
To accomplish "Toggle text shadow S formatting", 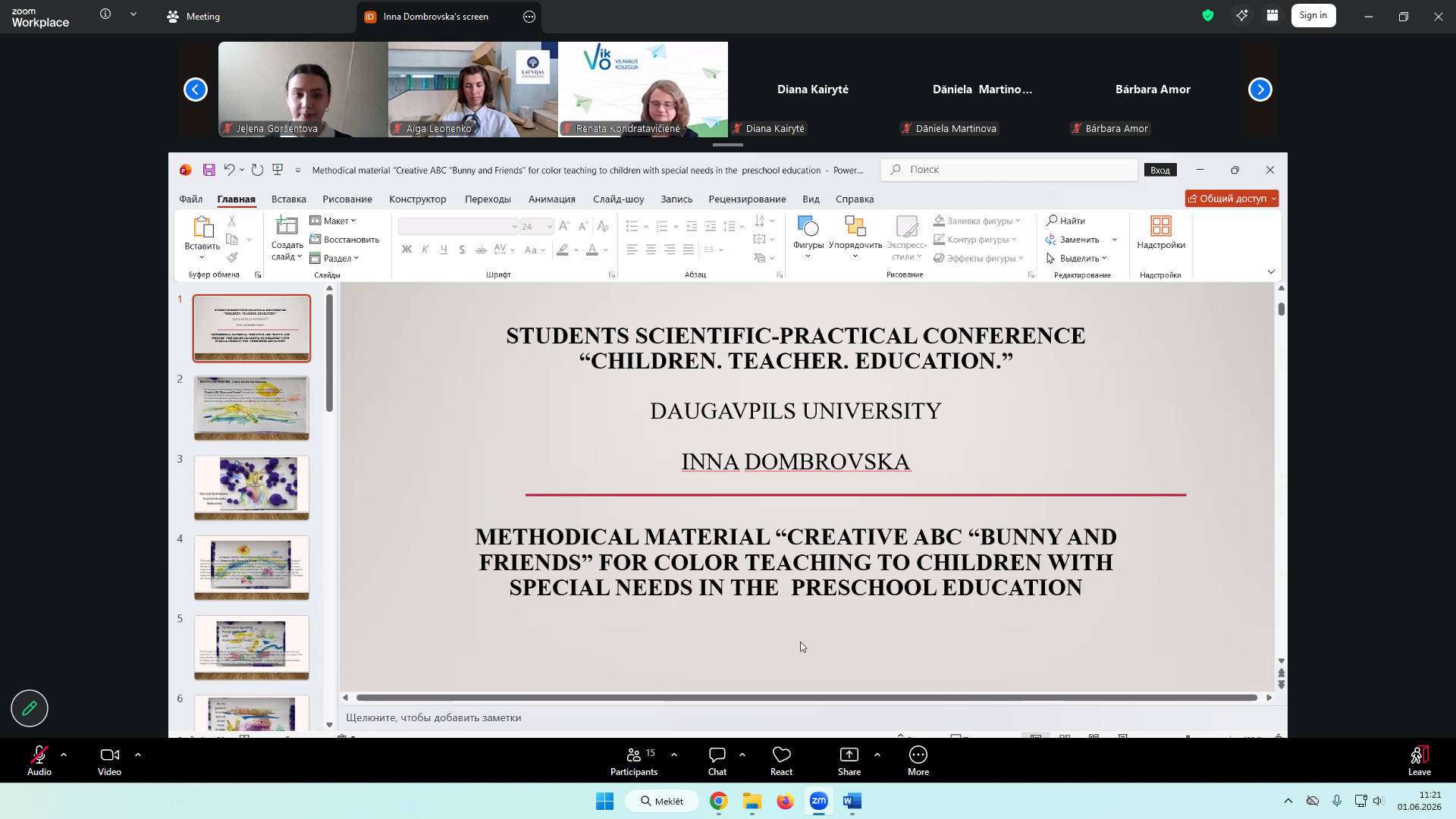I will pyautogui.click(x=462, y=249).
